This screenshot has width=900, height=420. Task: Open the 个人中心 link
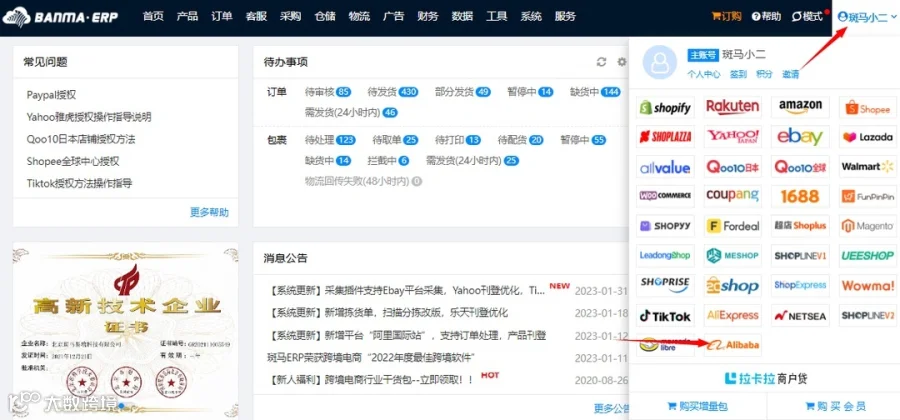[x=704, y=74]
